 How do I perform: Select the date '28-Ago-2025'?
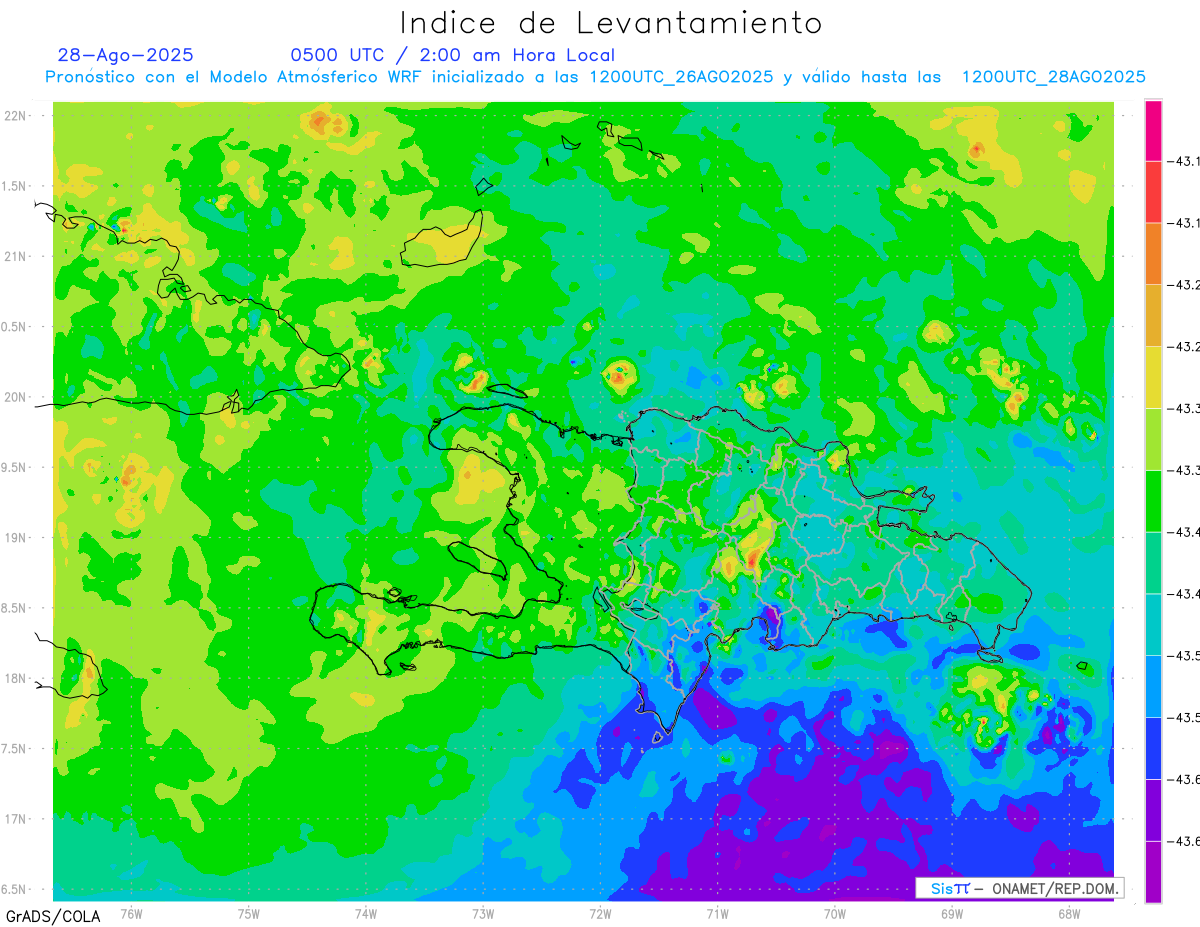(x=126, y=55)
